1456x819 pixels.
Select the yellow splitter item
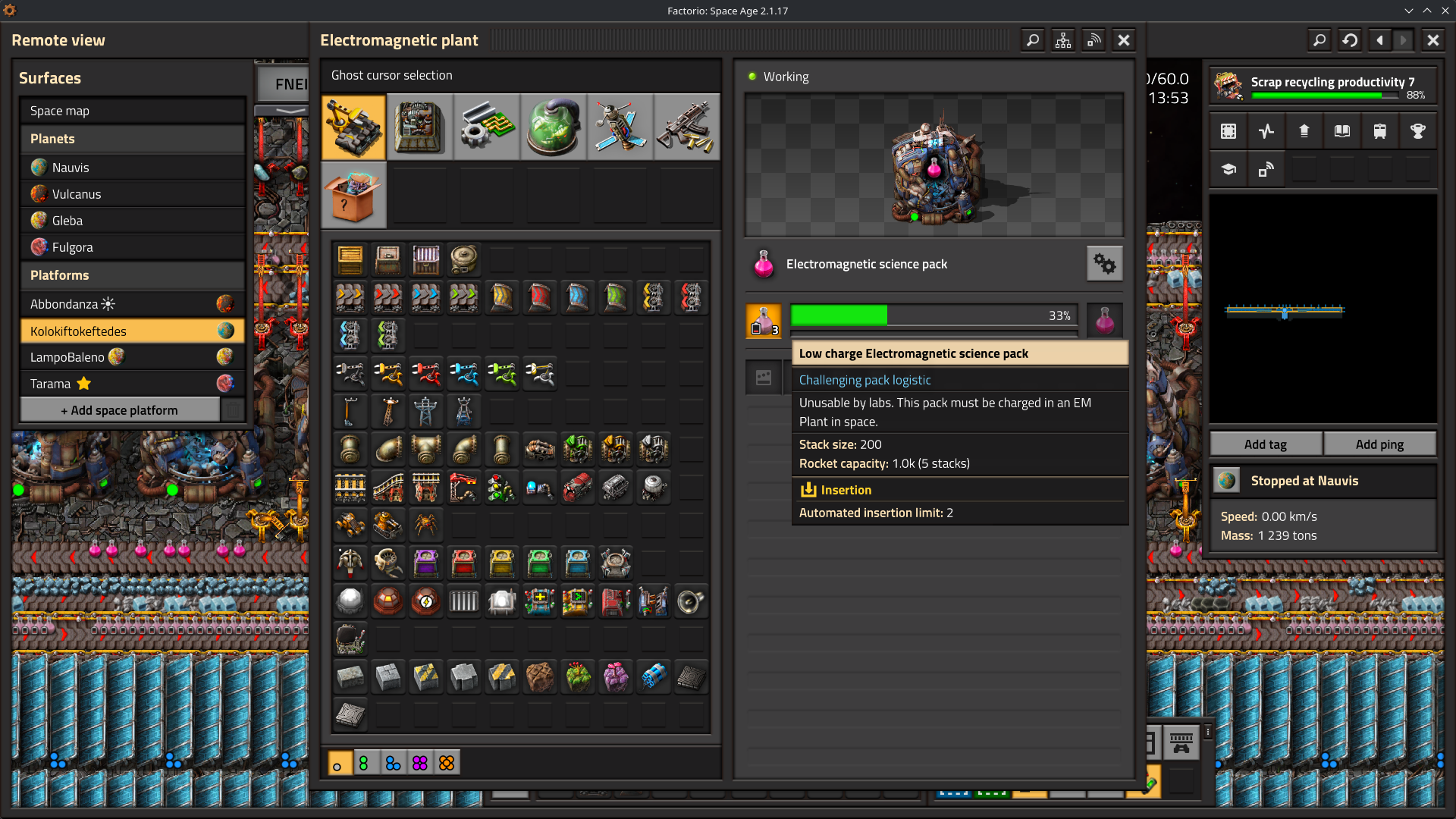click(x=653, y=297)
